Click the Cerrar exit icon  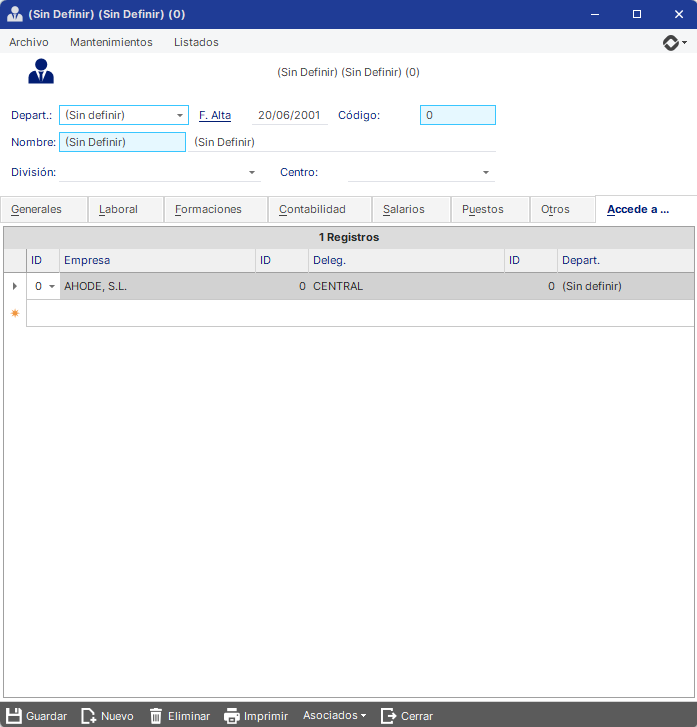tap(389, 716)
